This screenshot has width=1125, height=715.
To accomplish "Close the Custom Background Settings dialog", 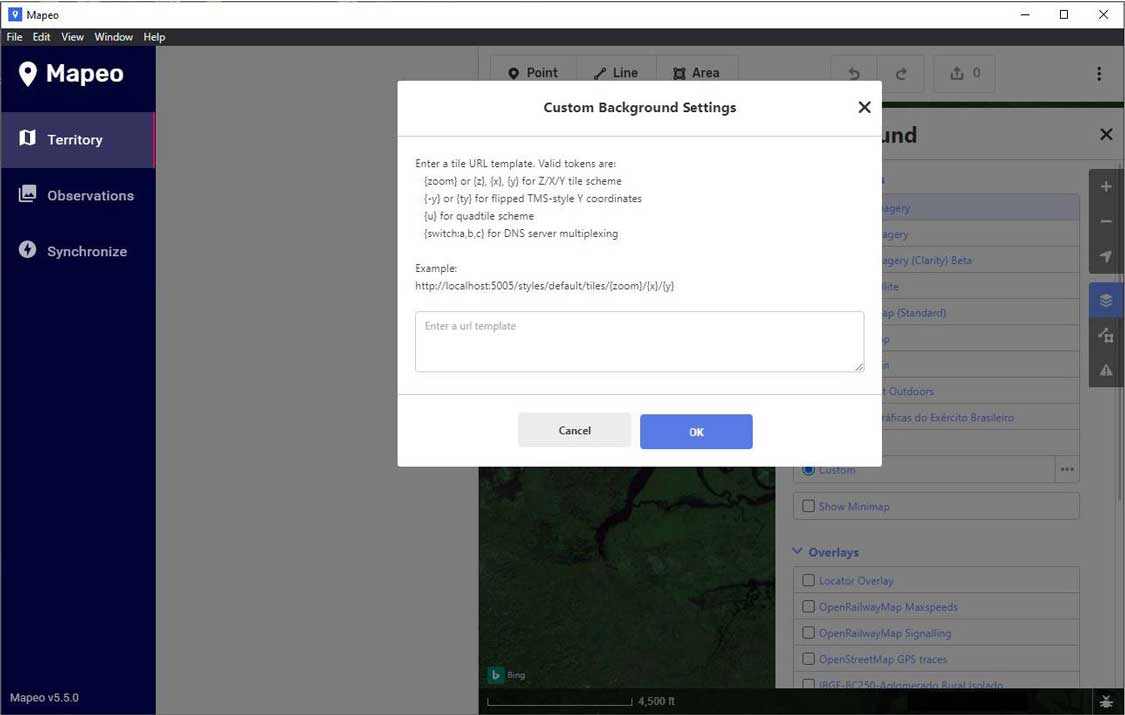I will tap(864, 108).
